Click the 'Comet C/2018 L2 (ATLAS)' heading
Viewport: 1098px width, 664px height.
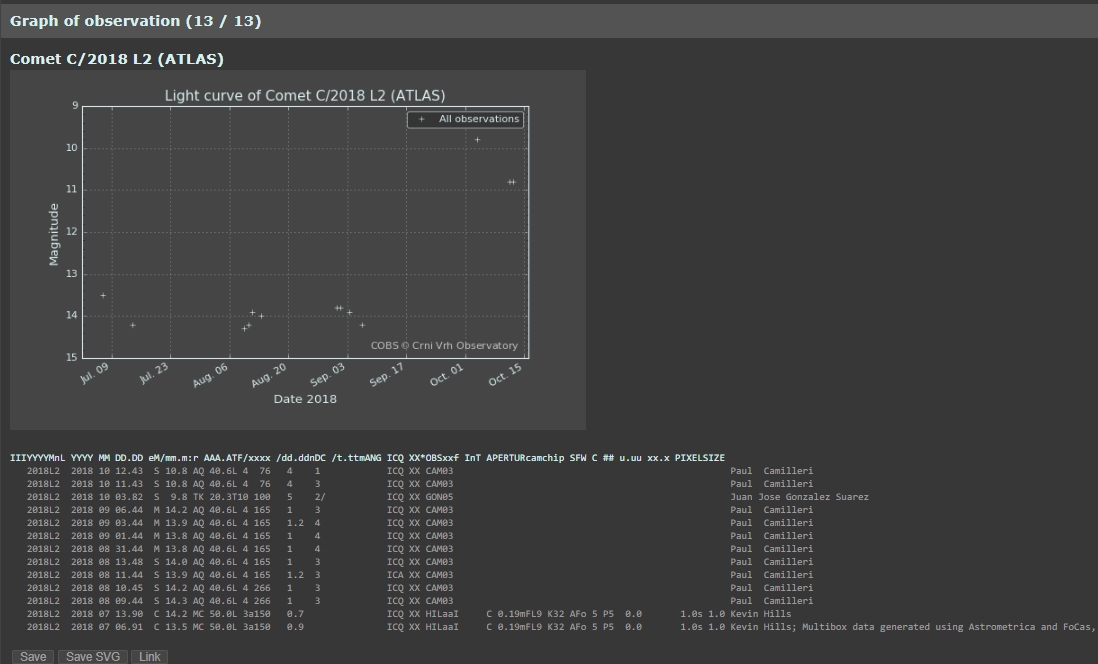[117, 59]
